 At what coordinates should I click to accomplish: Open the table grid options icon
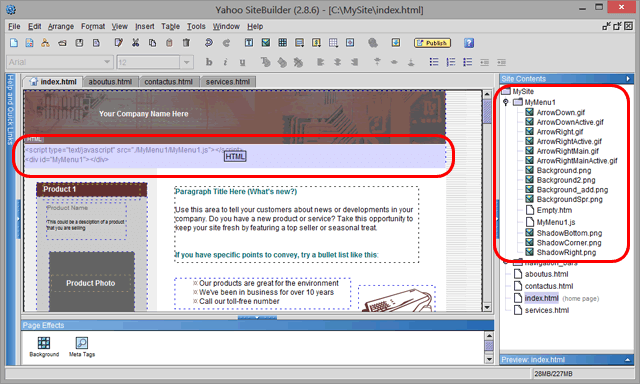[333, 43]
